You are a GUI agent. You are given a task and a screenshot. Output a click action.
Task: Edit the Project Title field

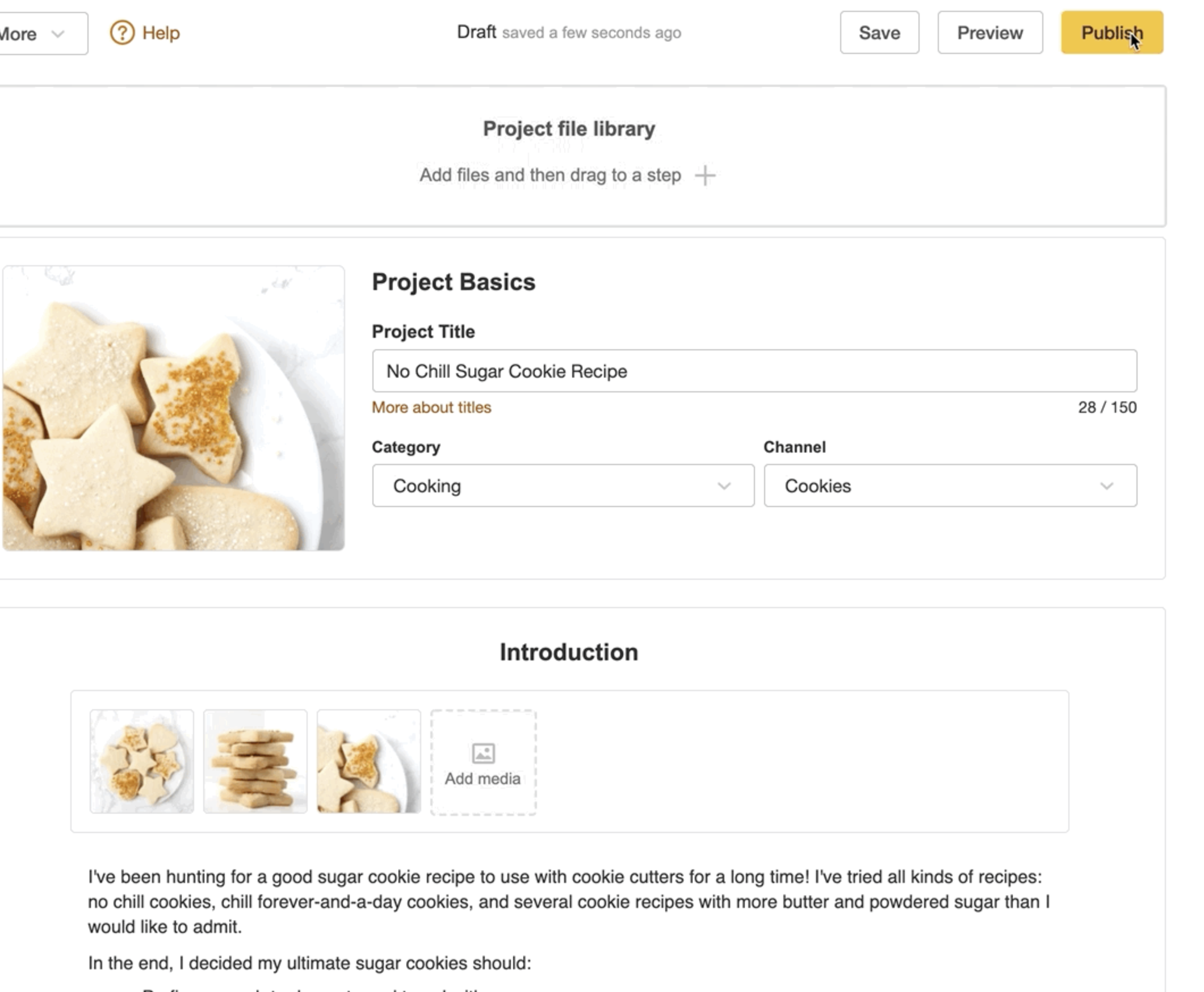(754, 371)
